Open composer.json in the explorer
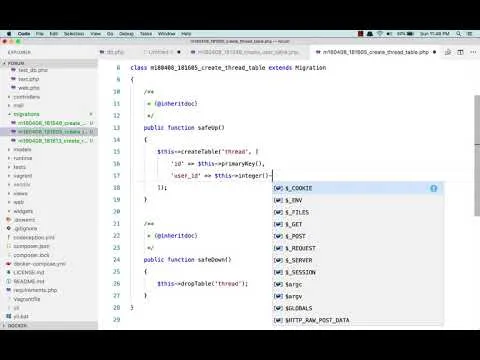 (x=31, y=246)
